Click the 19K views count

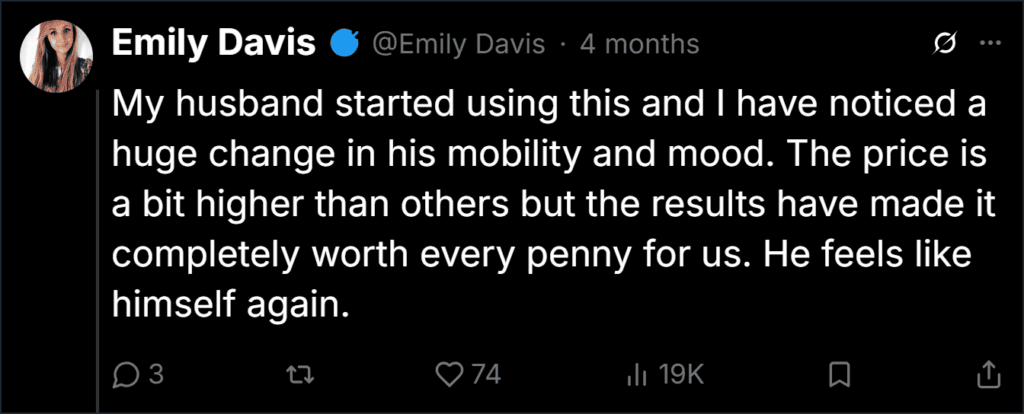coord(680,375)
